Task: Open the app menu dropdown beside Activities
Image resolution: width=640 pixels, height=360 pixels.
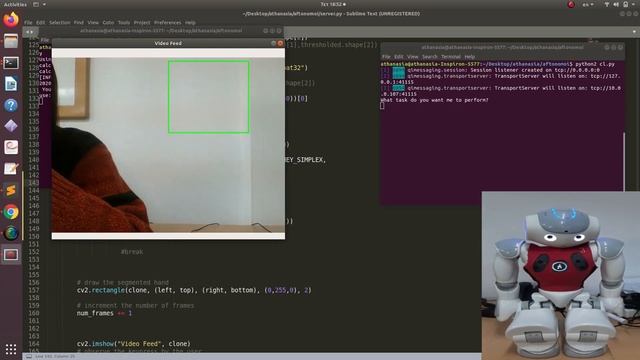Action: (39, 4)
